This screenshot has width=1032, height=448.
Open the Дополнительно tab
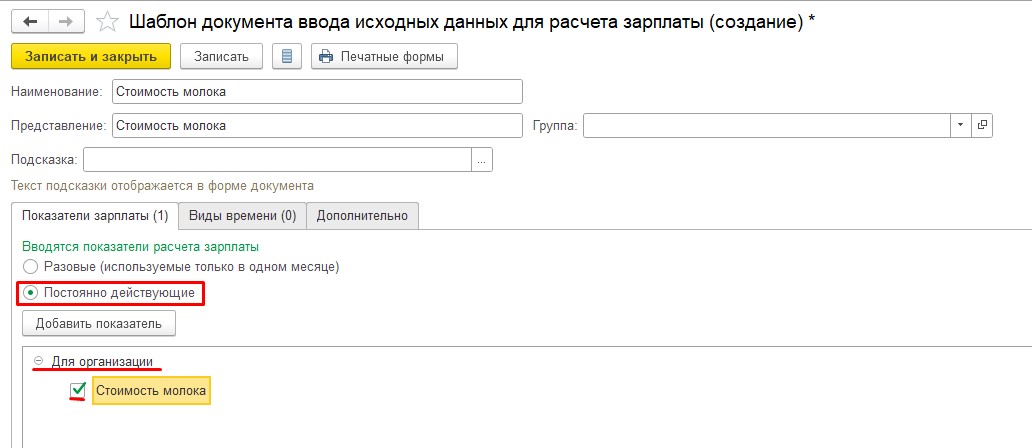pyautogui.click(x=362, y=215)
